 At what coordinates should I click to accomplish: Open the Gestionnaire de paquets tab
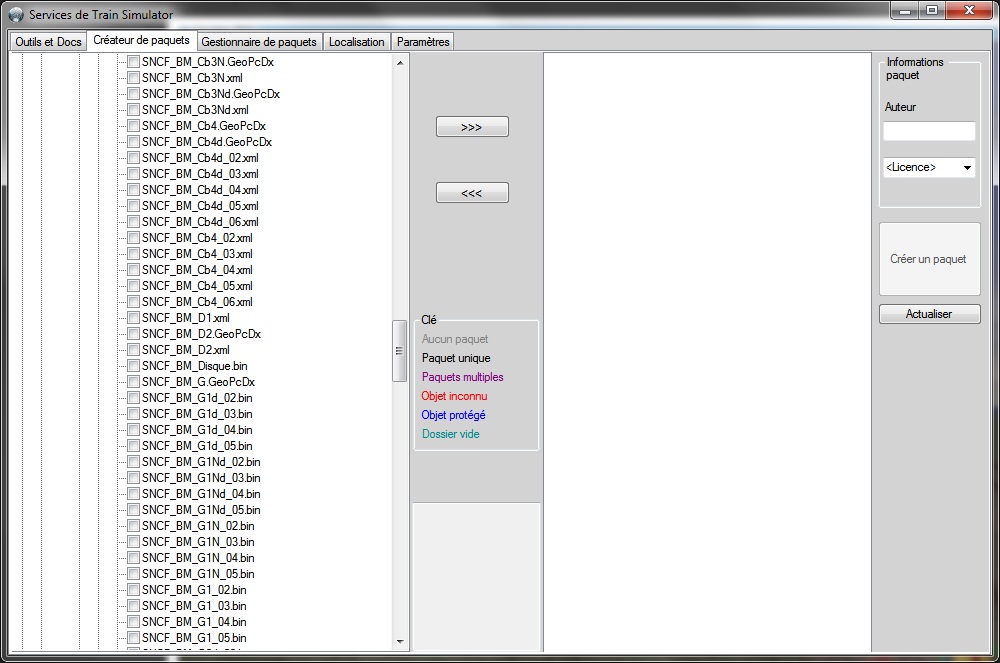pyautogui.click(x=259, y=42)
